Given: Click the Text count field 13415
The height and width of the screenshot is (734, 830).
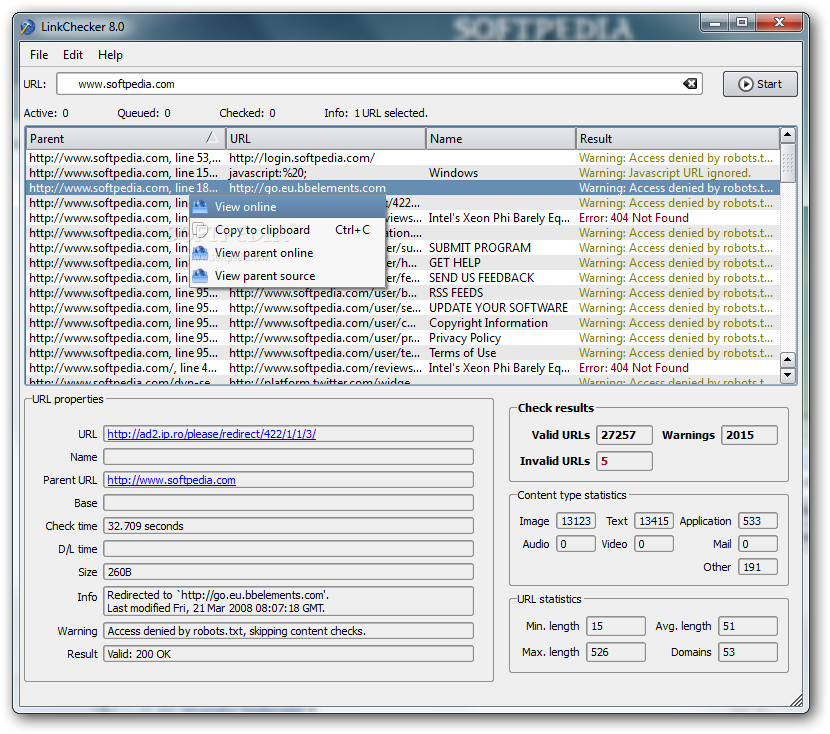Looking at the screenshot, I should pos(654,521).
